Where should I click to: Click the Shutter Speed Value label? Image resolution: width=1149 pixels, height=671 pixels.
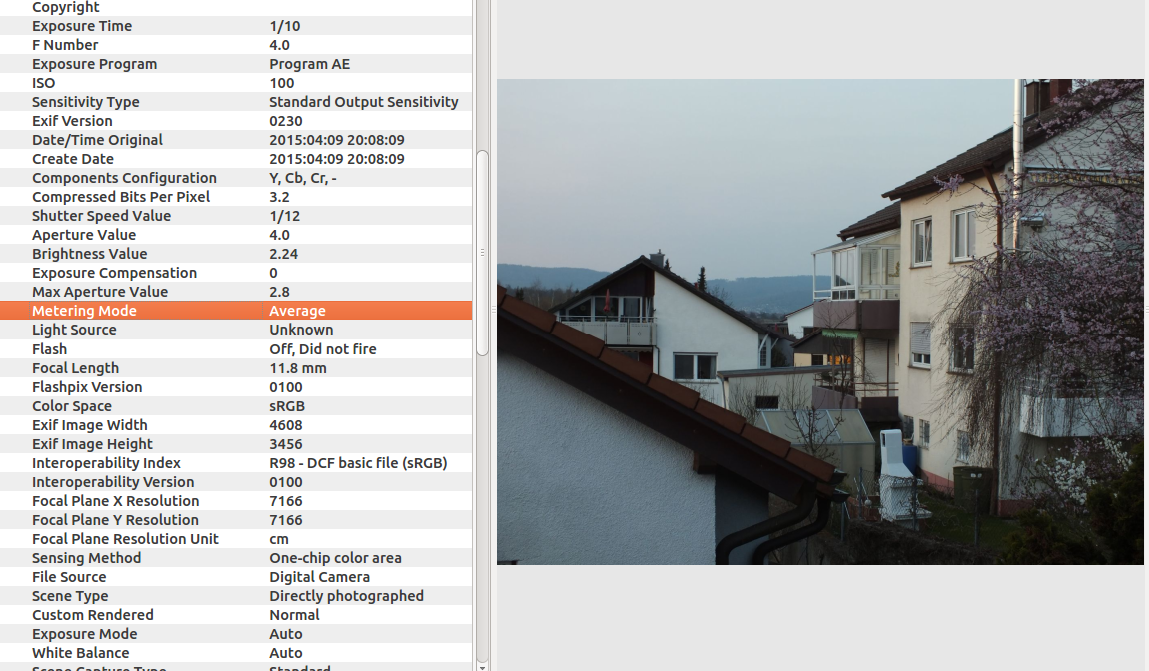pyautogui.click(x=101, y=216)
